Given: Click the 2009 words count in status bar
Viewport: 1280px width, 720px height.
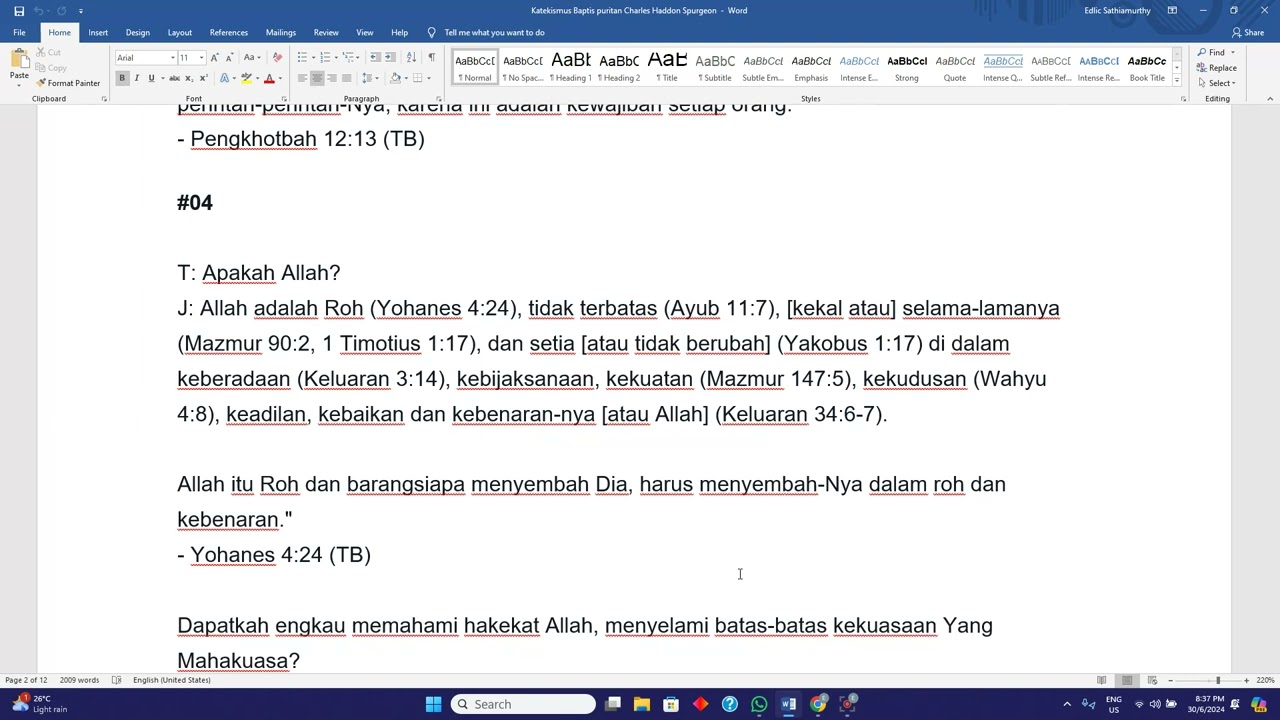Looking at the screenshot, I should coord(79,680).
